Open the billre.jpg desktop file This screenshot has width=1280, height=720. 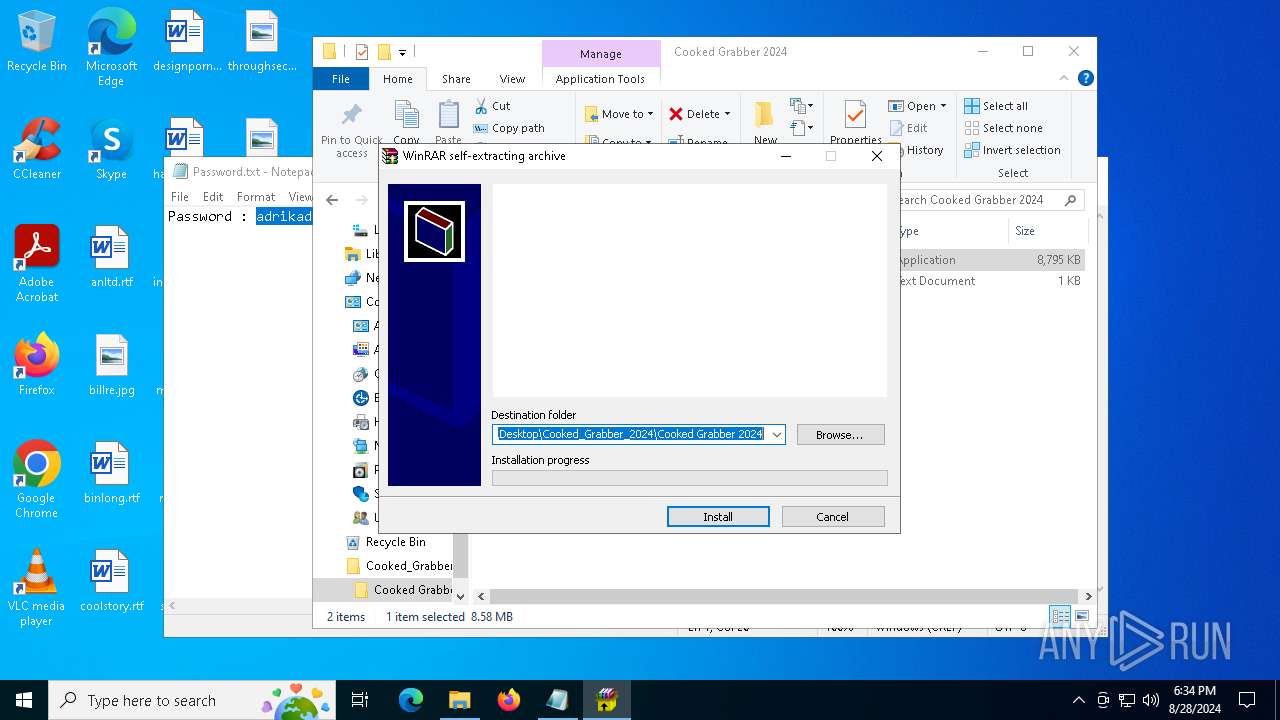coord(111,365)
